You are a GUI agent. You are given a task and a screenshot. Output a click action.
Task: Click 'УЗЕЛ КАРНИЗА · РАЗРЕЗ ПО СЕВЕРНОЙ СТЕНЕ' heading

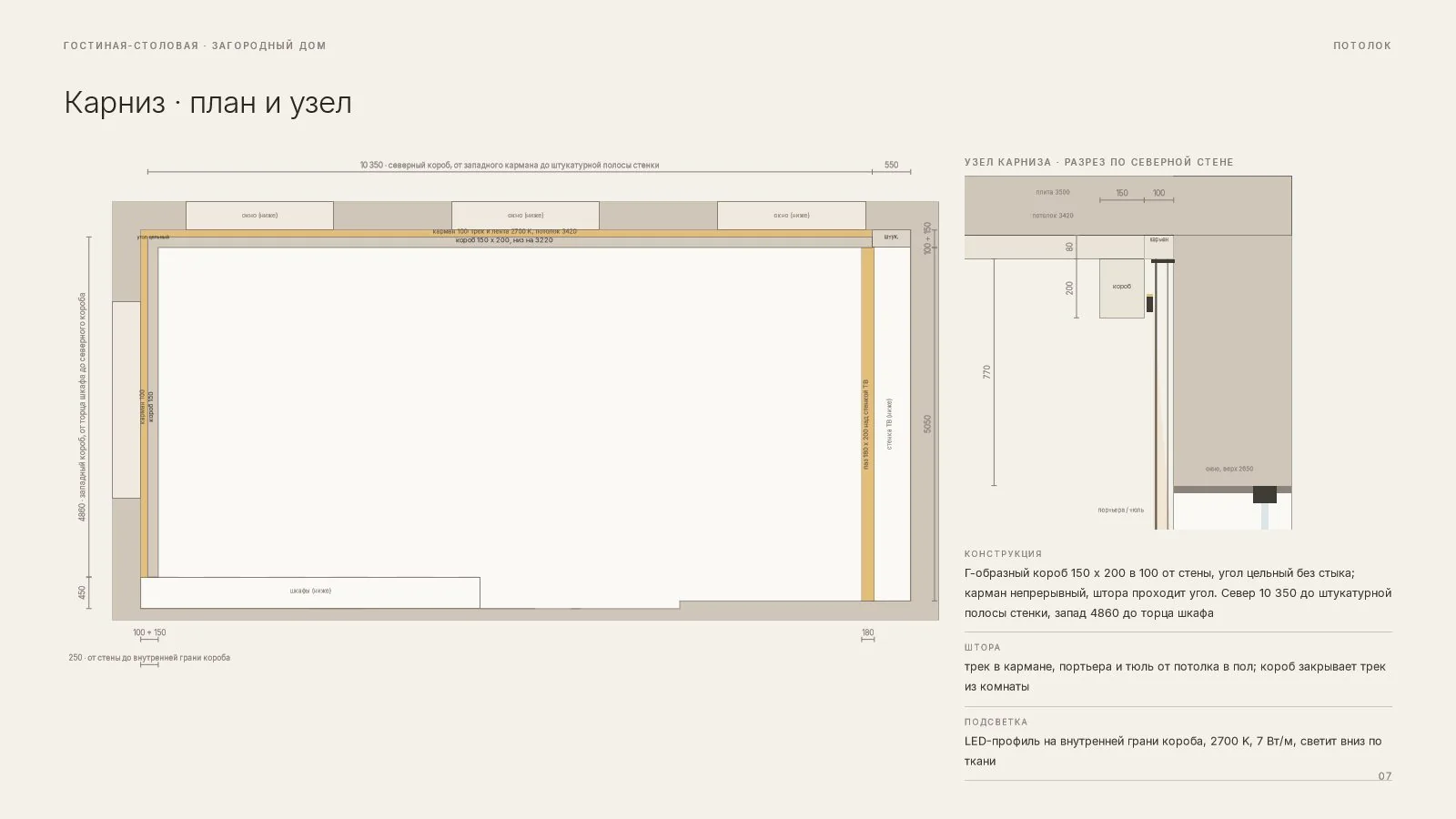(1099, 162)
